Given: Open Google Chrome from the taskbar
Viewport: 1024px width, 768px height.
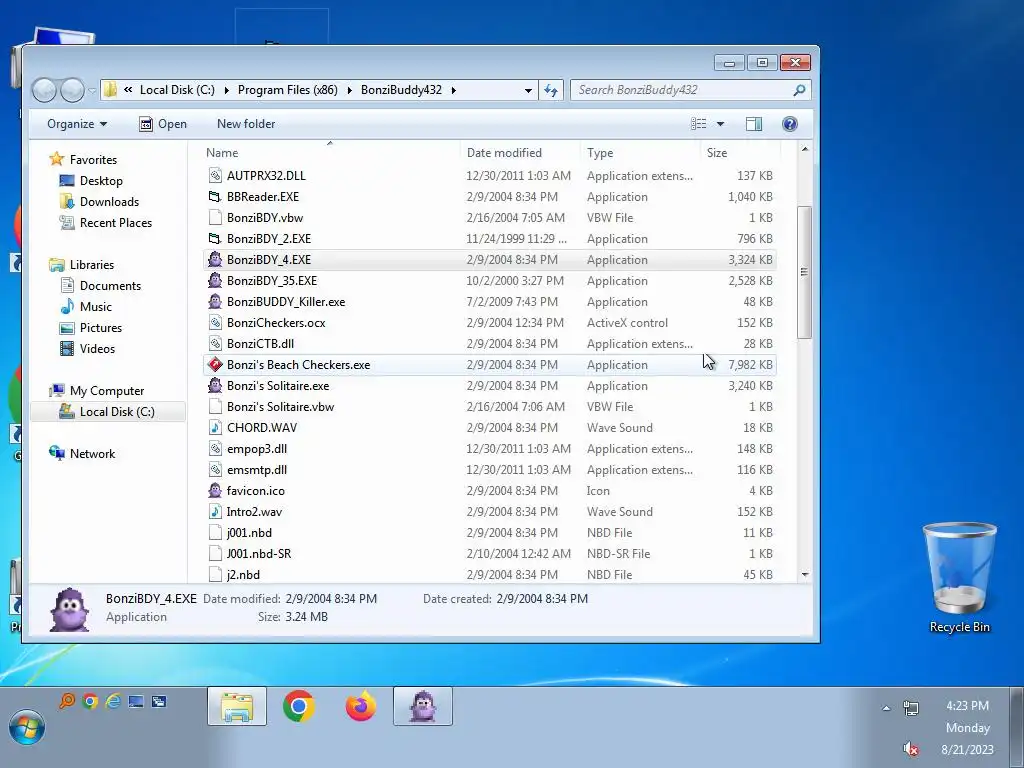Looking at the screenshot, I should pos(298,706).
